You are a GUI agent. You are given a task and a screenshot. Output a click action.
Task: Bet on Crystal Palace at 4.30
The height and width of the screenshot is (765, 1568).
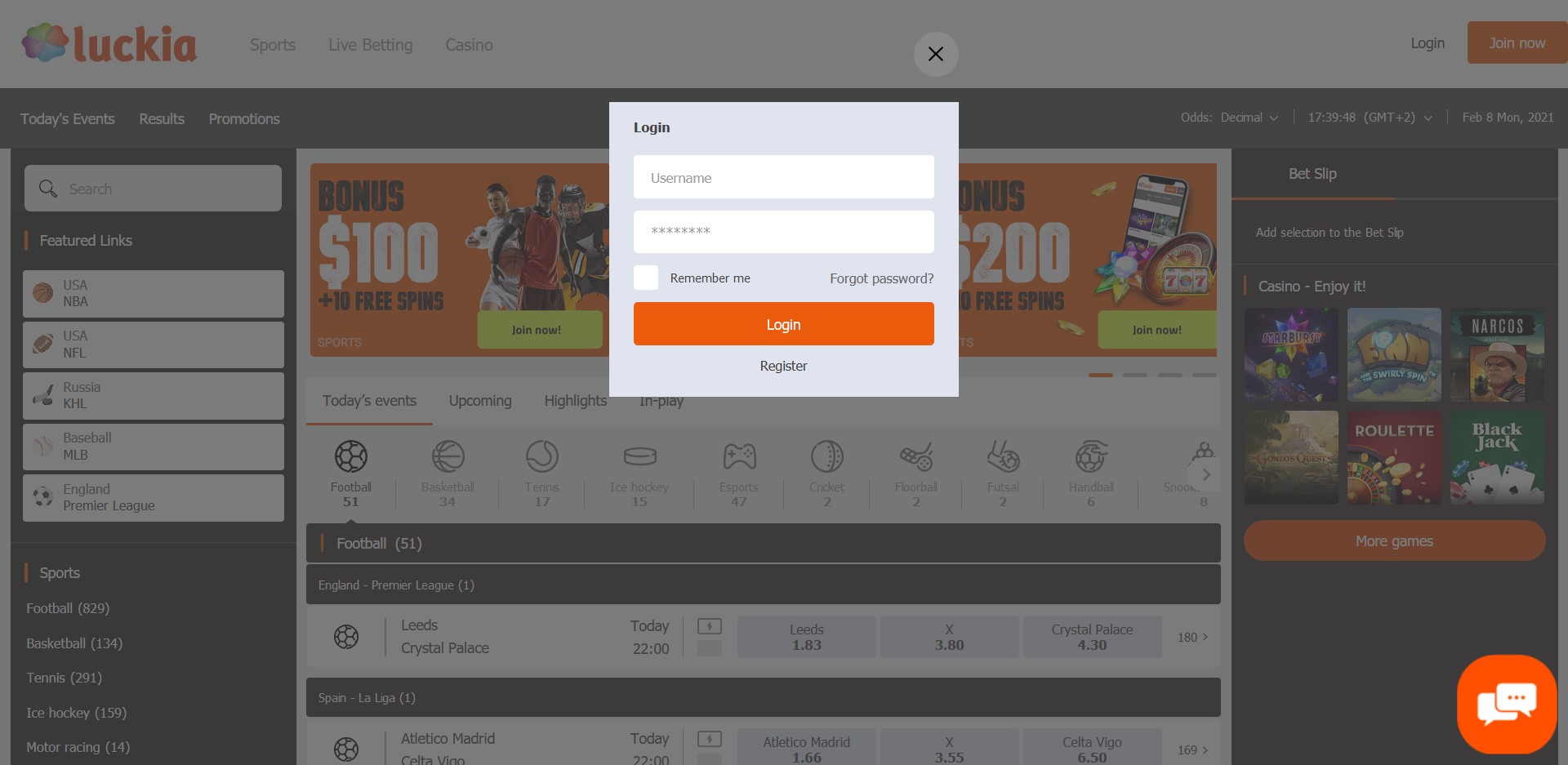[x=1092, y=637]
